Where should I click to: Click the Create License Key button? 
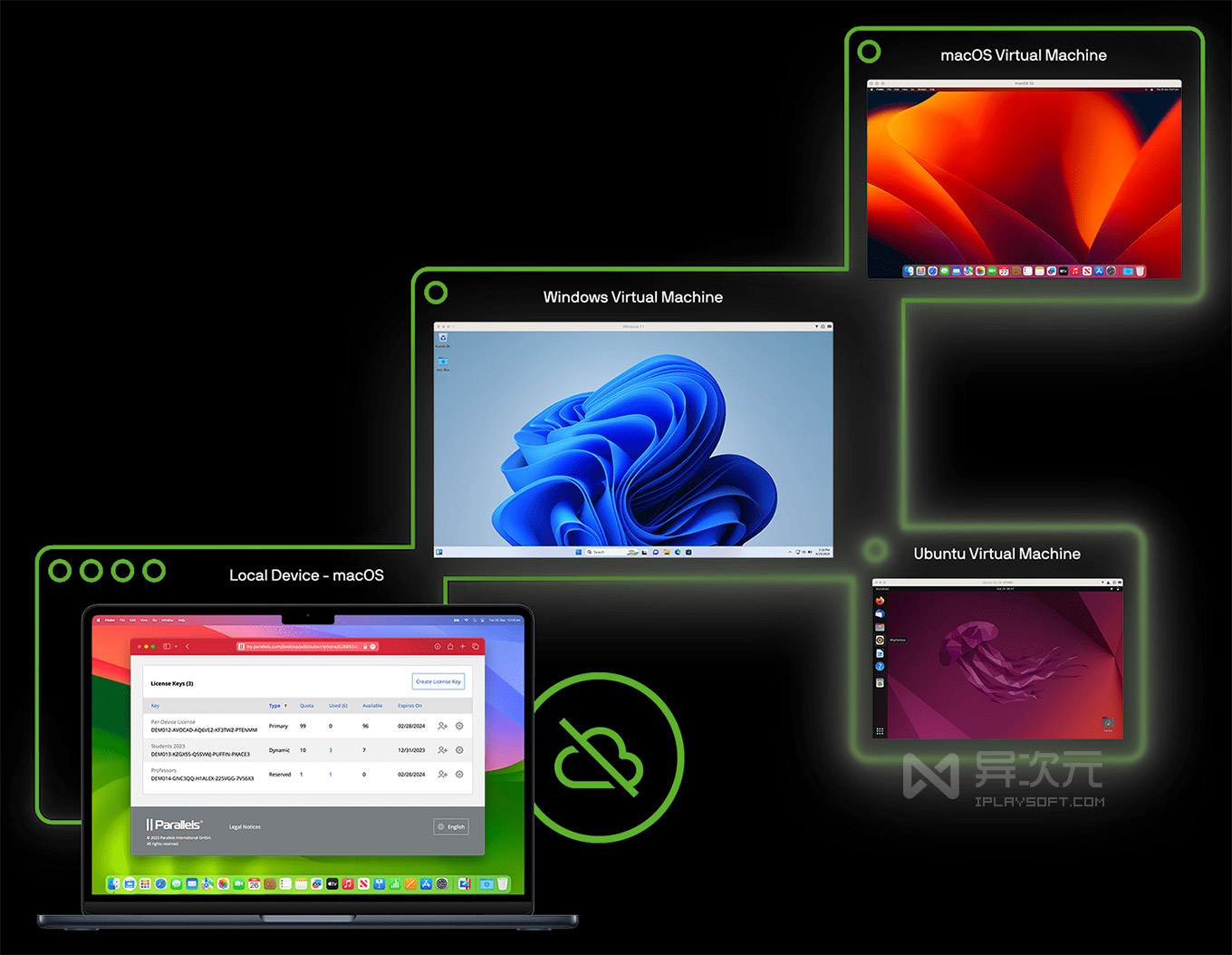[438, 681]
